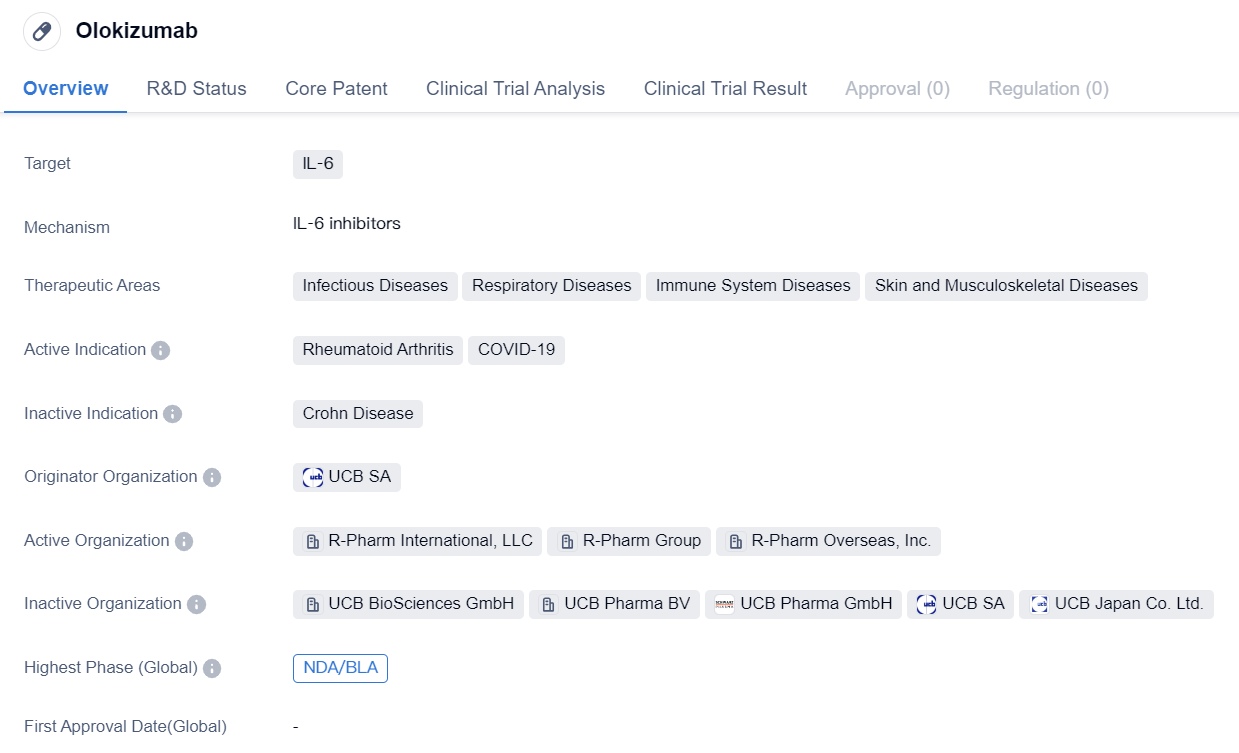Image resolution: width=1239 pixels, height=753 pixels.
Task: Click the IL-6 target tag
Action: (x=318, y=164)
